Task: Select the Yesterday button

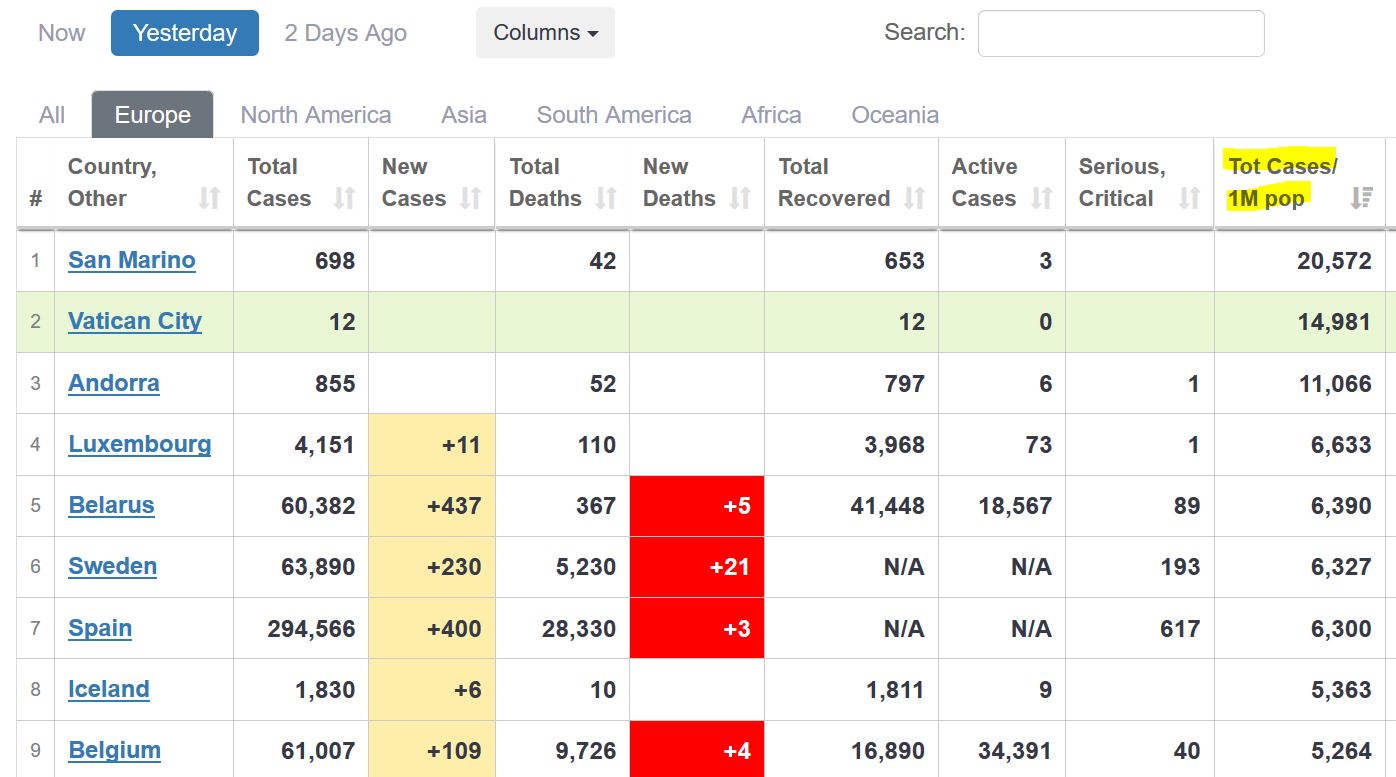Action: (185, 33)
